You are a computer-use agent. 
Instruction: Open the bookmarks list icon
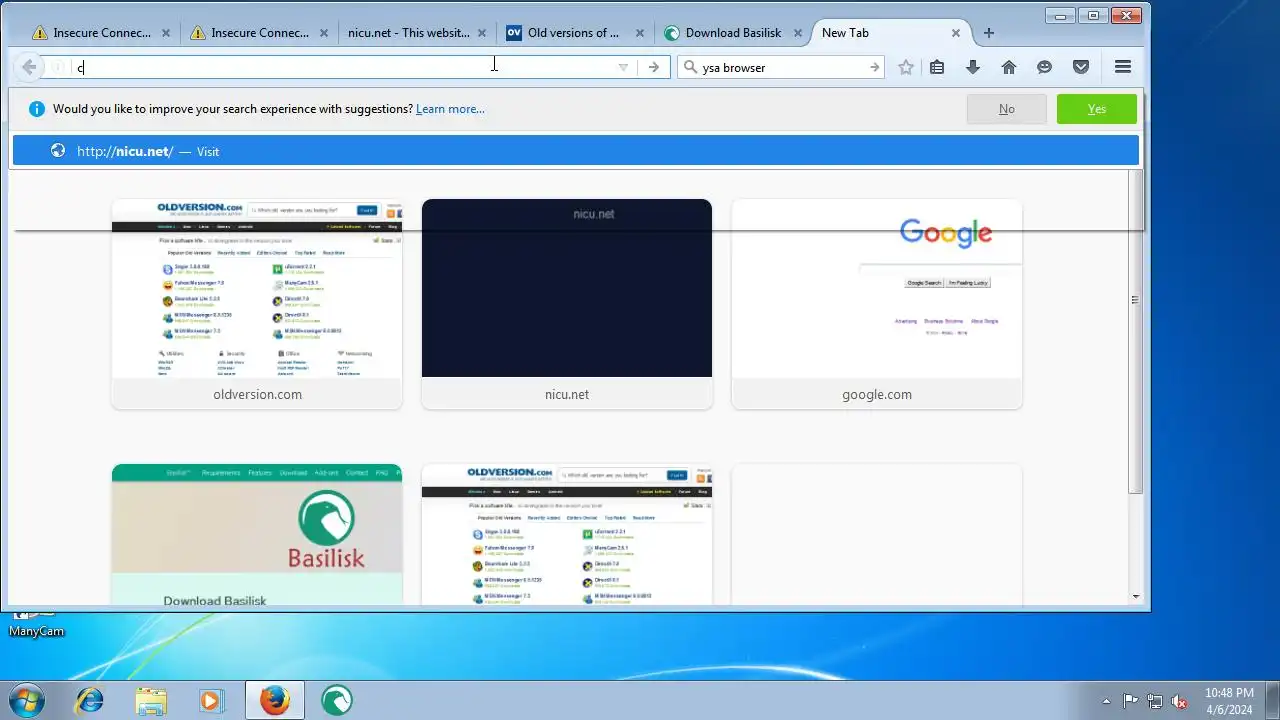(x=937, y=67)
